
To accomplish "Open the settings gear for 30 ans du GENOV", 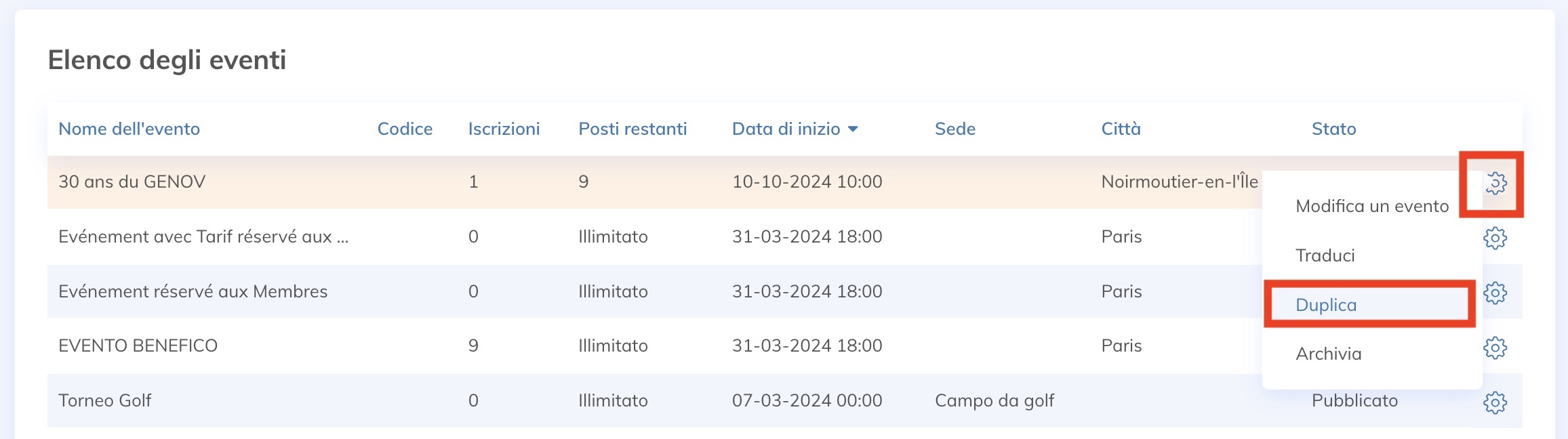I will coord(1496,183).
